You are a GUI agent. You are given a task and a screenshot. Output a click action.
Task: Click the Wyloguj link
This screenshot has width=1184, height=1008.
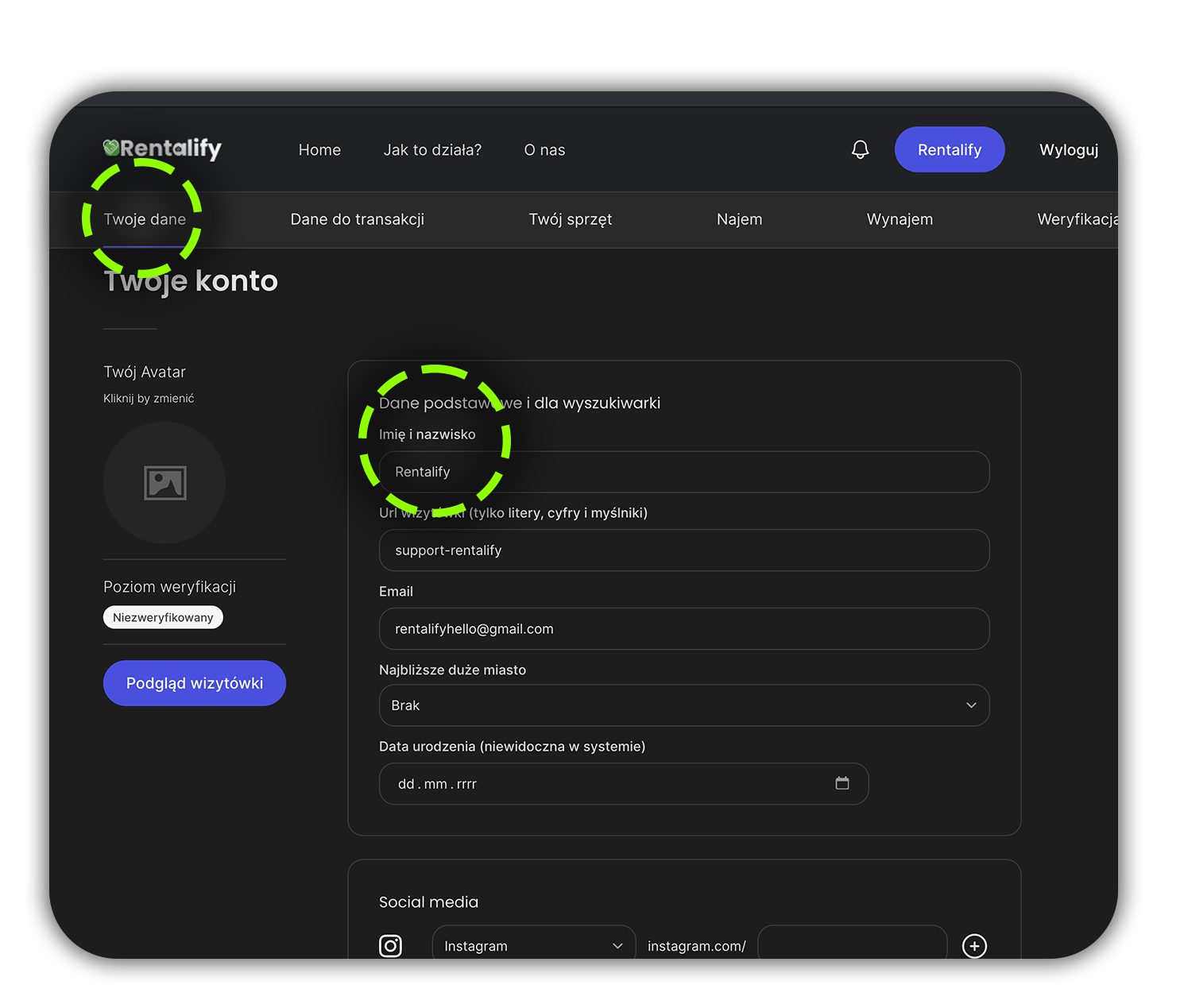[1068, 150]
